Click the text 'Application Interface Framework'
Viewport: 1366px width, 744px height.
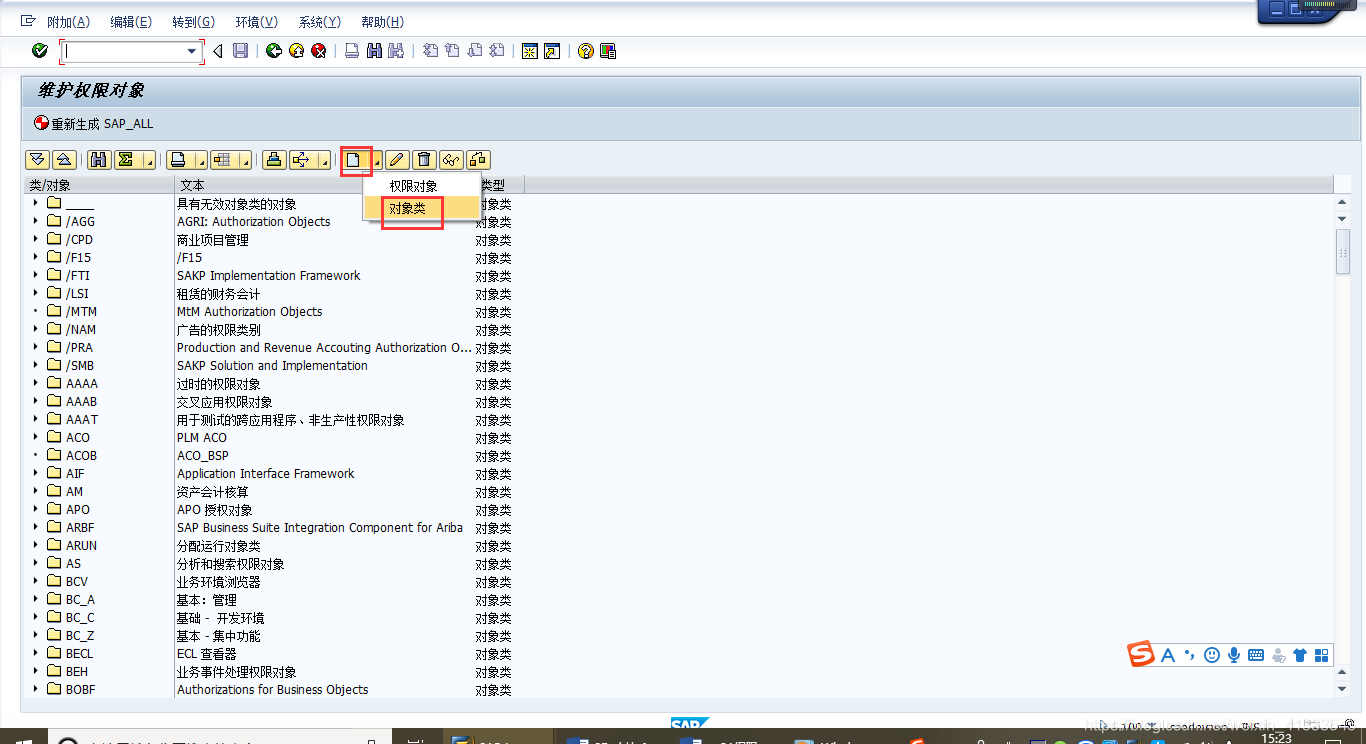[266, 473]
